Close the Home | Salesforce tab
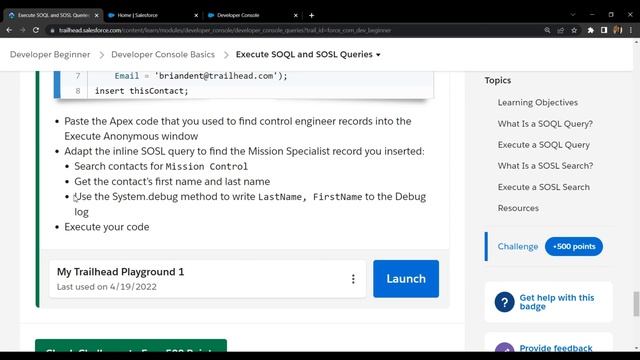This screenshot has height=360, width=640. (x=196, y=16)
